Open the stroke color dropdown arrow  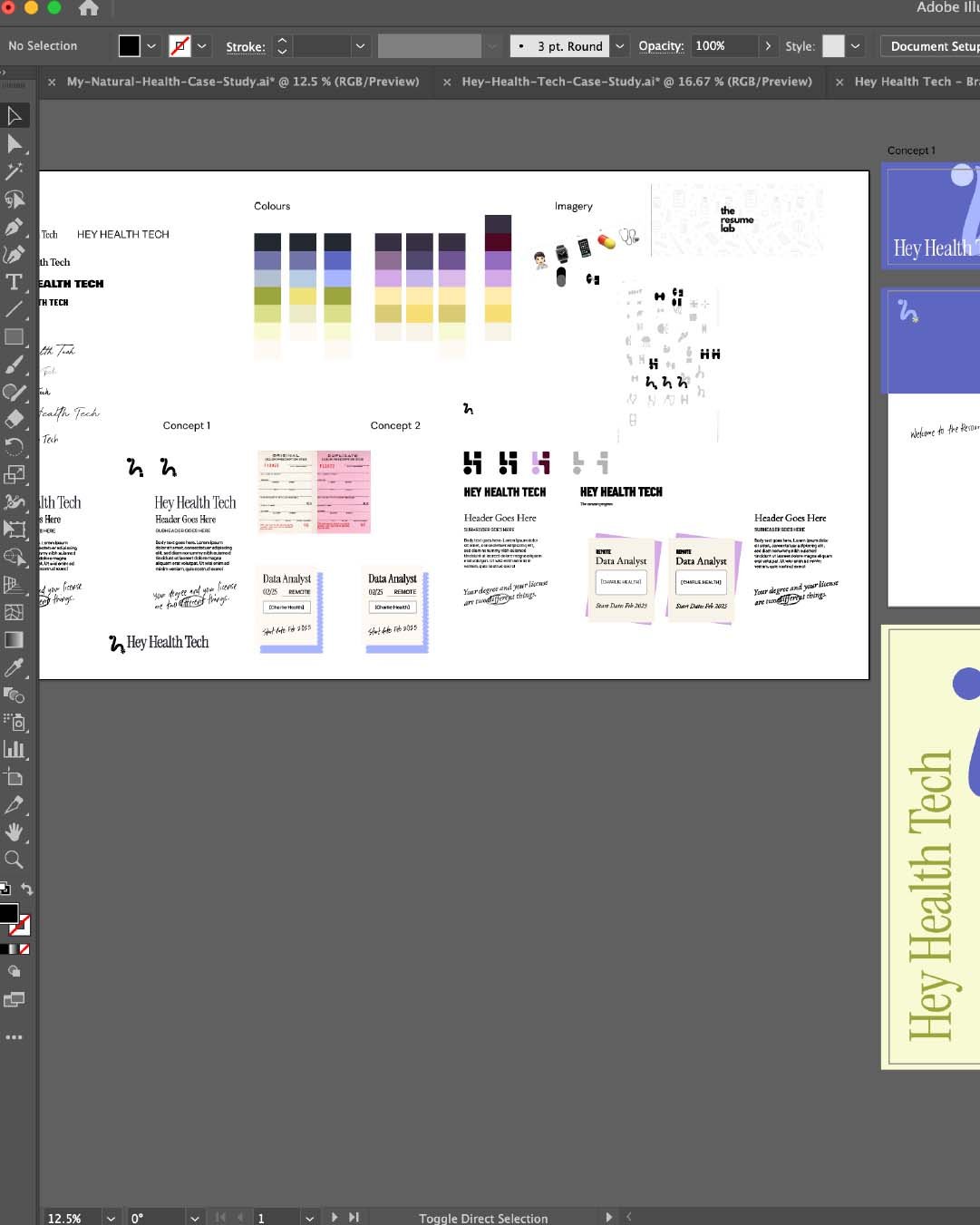(202, 46)
